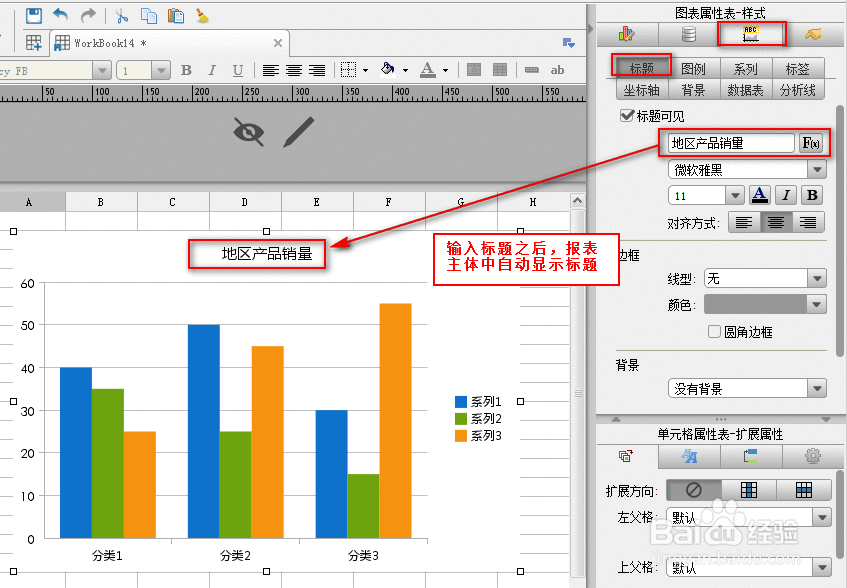Open the chart Style (ABC) properties icon

point(751,33)
